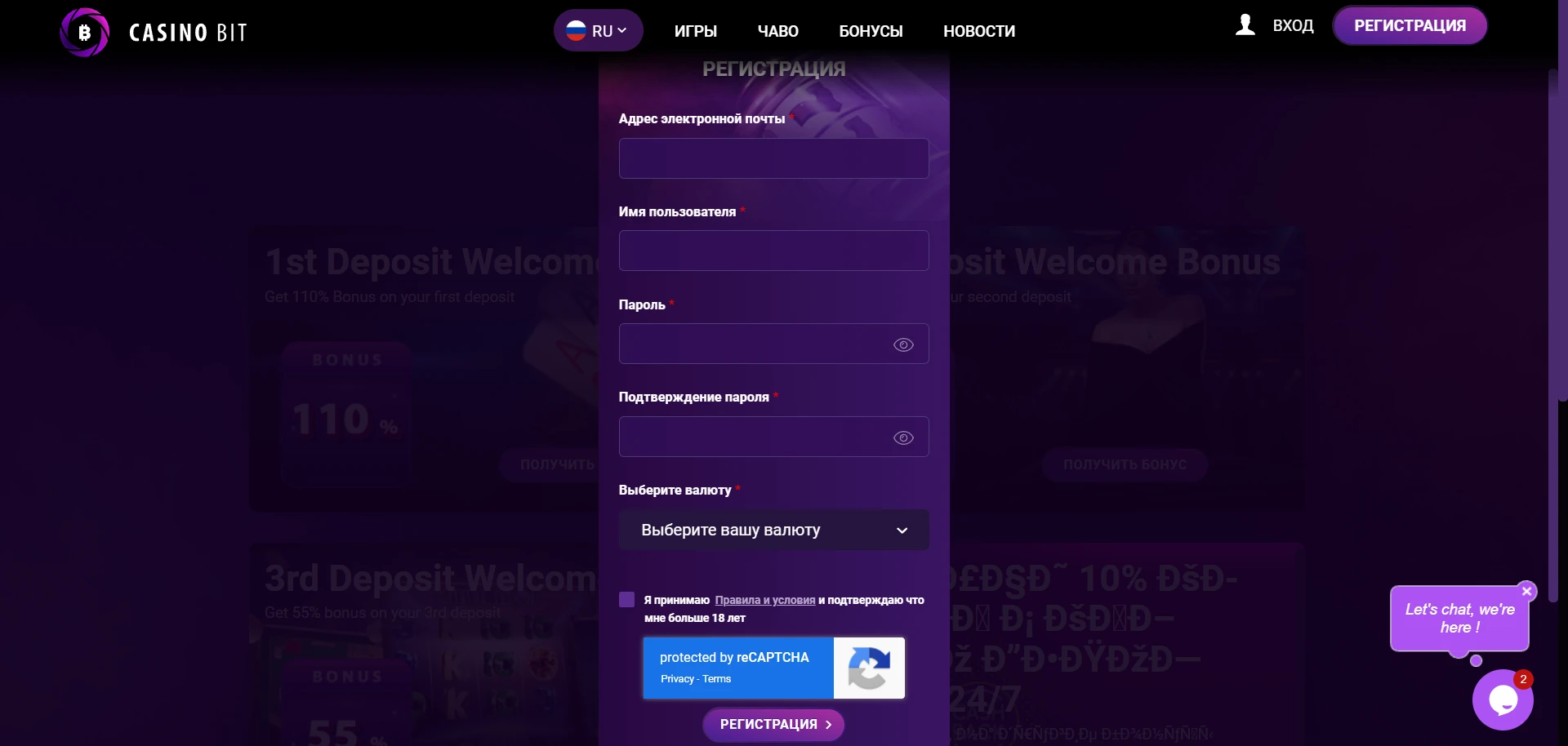
Task: Close the Let's chat popup bubble
Action: tap(1526, 591)
